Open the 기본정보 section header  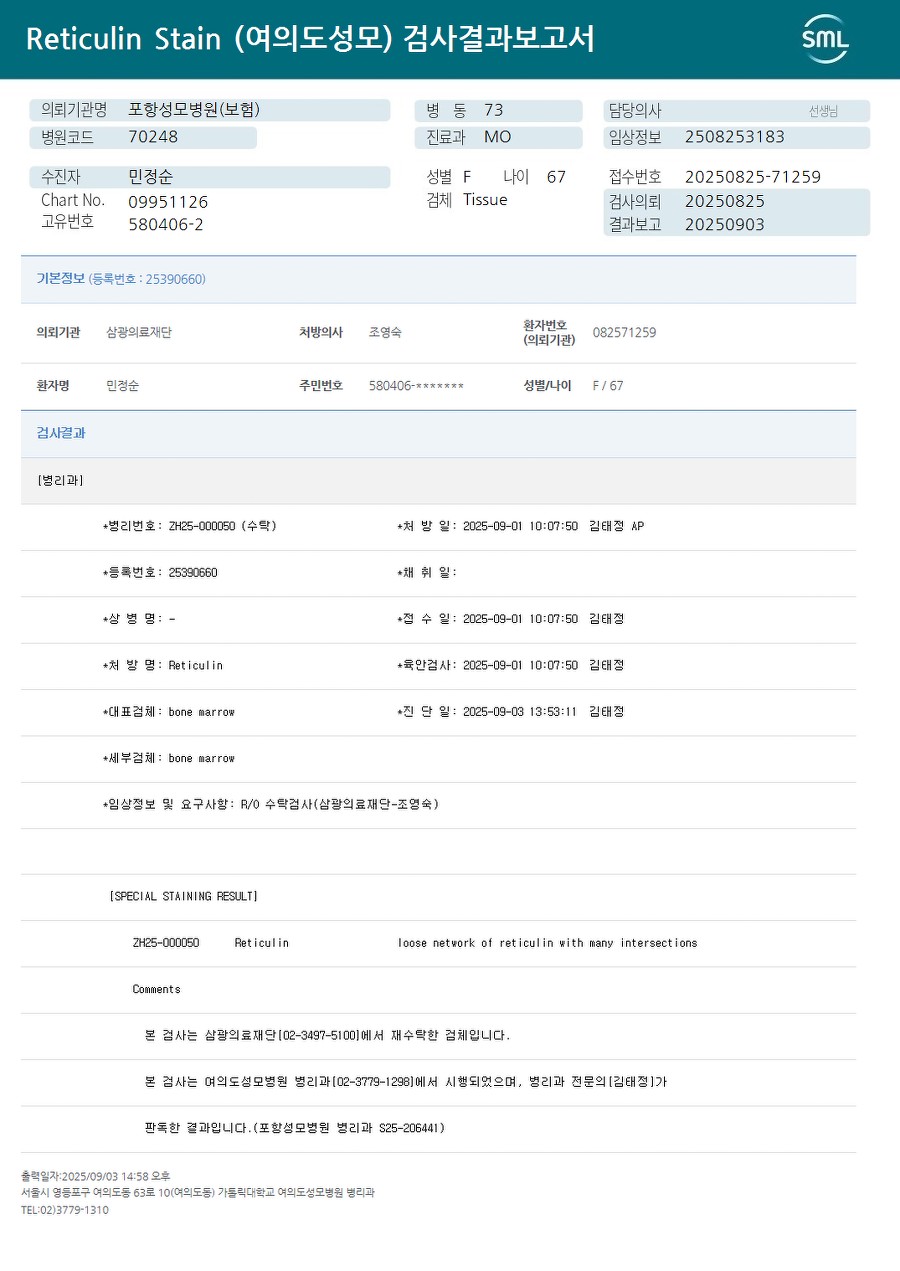tap(438, 279)
